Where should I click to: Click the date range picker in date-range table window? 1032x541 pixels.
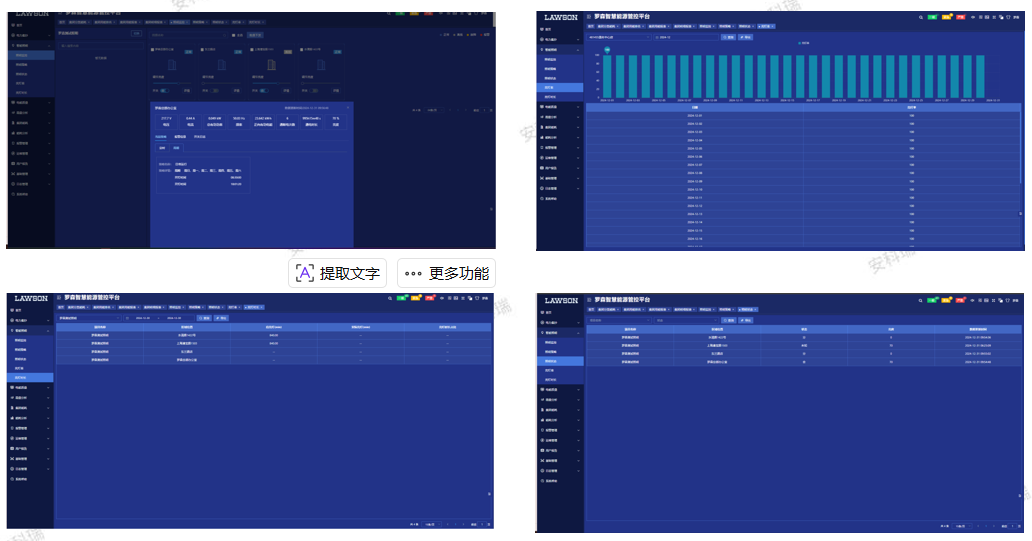click(159, 318)
